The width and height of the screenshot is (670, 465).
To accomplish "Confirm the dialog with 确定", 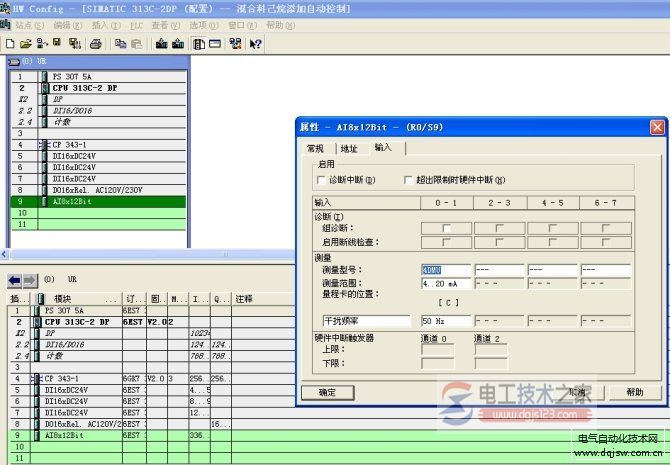I will [328, 393].
